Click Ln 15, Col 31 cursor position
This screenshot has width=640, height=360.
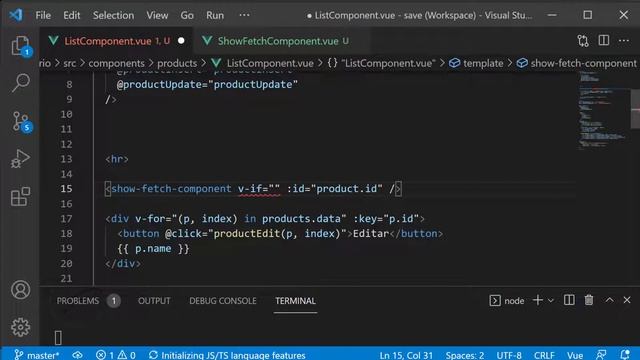click(x=406, y=355)
